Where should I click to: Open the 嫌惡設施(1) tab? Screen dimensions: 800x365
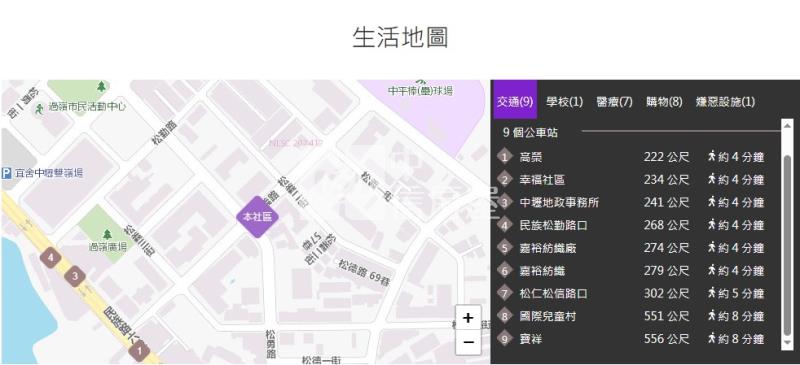tap(725, 102)
